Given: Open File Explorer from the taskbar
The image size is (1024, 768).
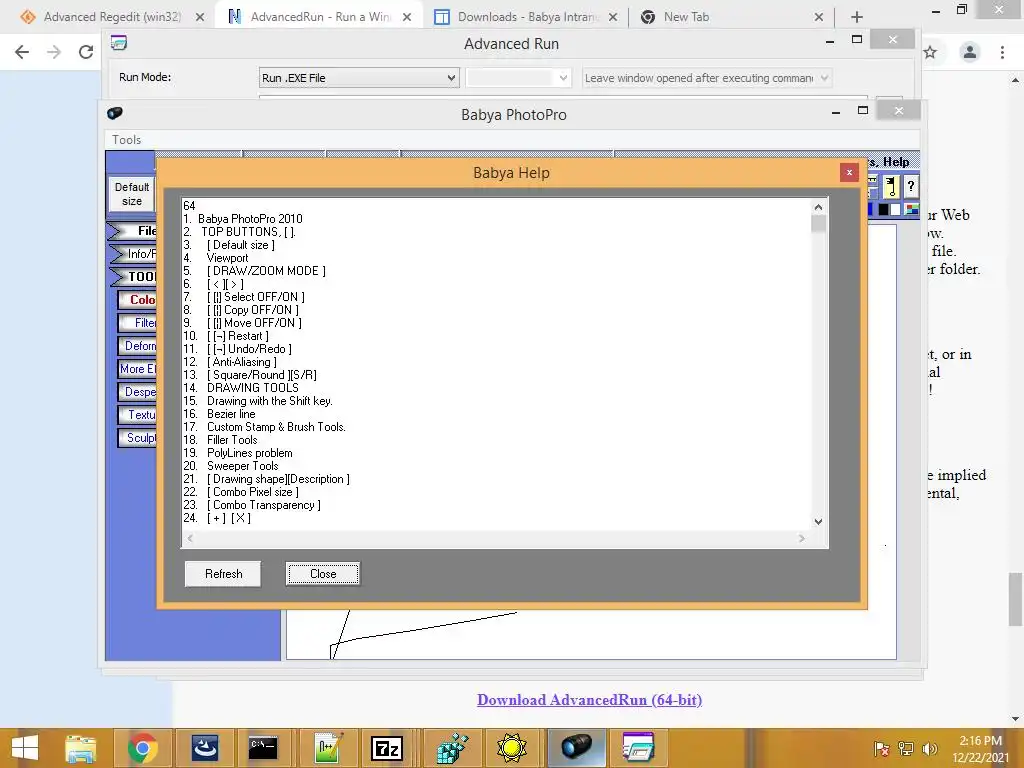Looking at the screenshot, I should [80, 748].
